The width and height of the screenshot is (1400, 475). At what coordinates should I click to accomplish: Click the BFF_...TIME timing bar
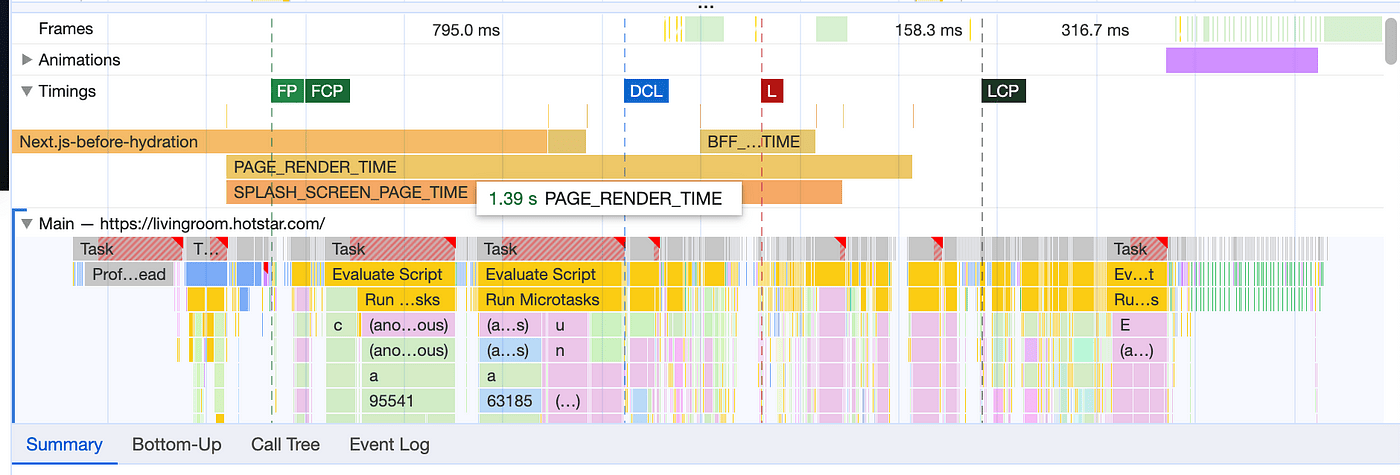click(757, 142)
